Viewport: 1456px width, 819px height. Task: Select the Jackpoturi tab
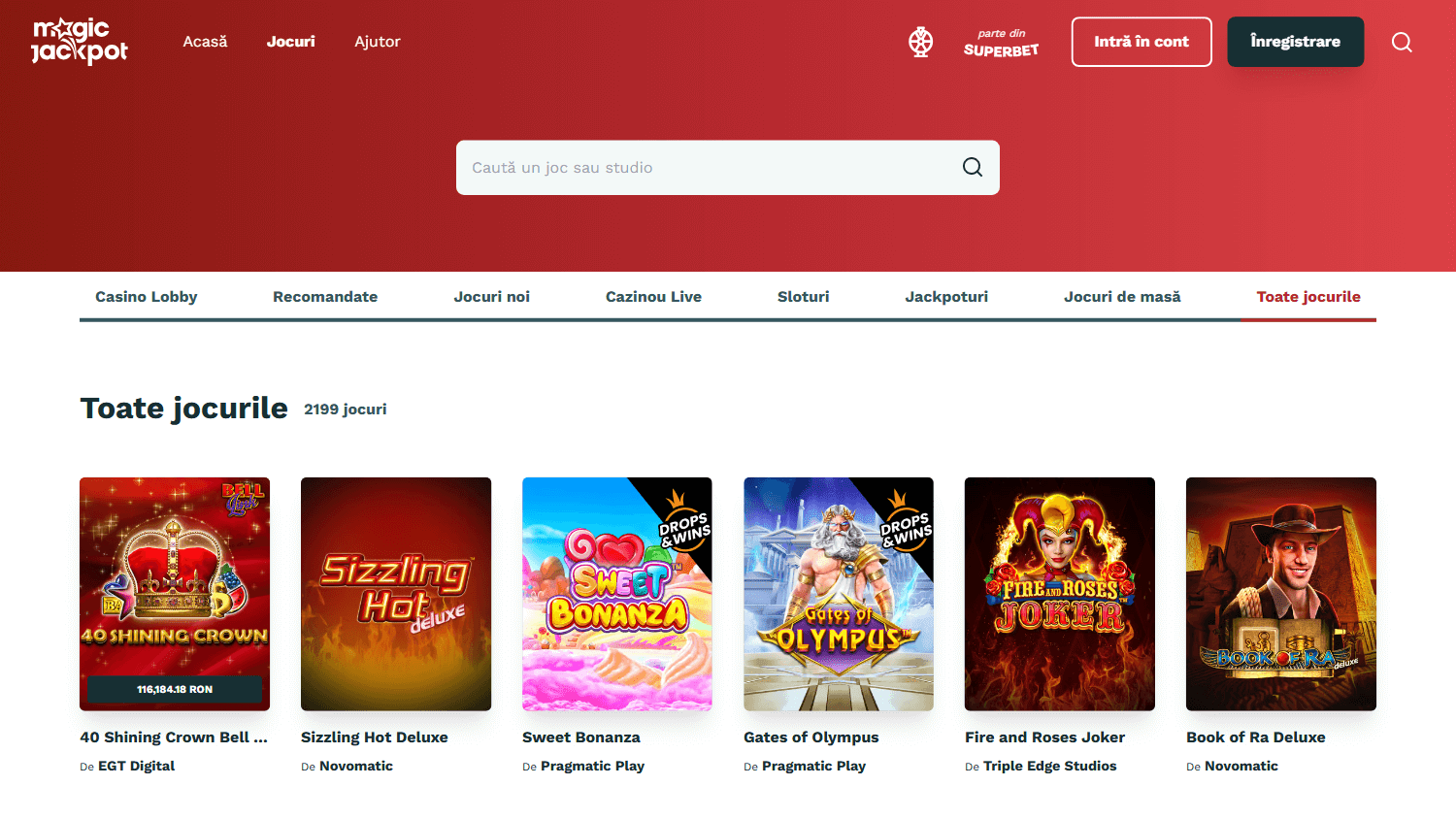click(946, 297)
